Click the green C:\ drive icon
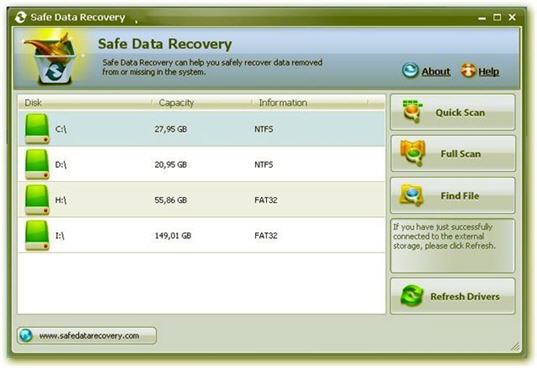537x368 pixels. point(37,129)
